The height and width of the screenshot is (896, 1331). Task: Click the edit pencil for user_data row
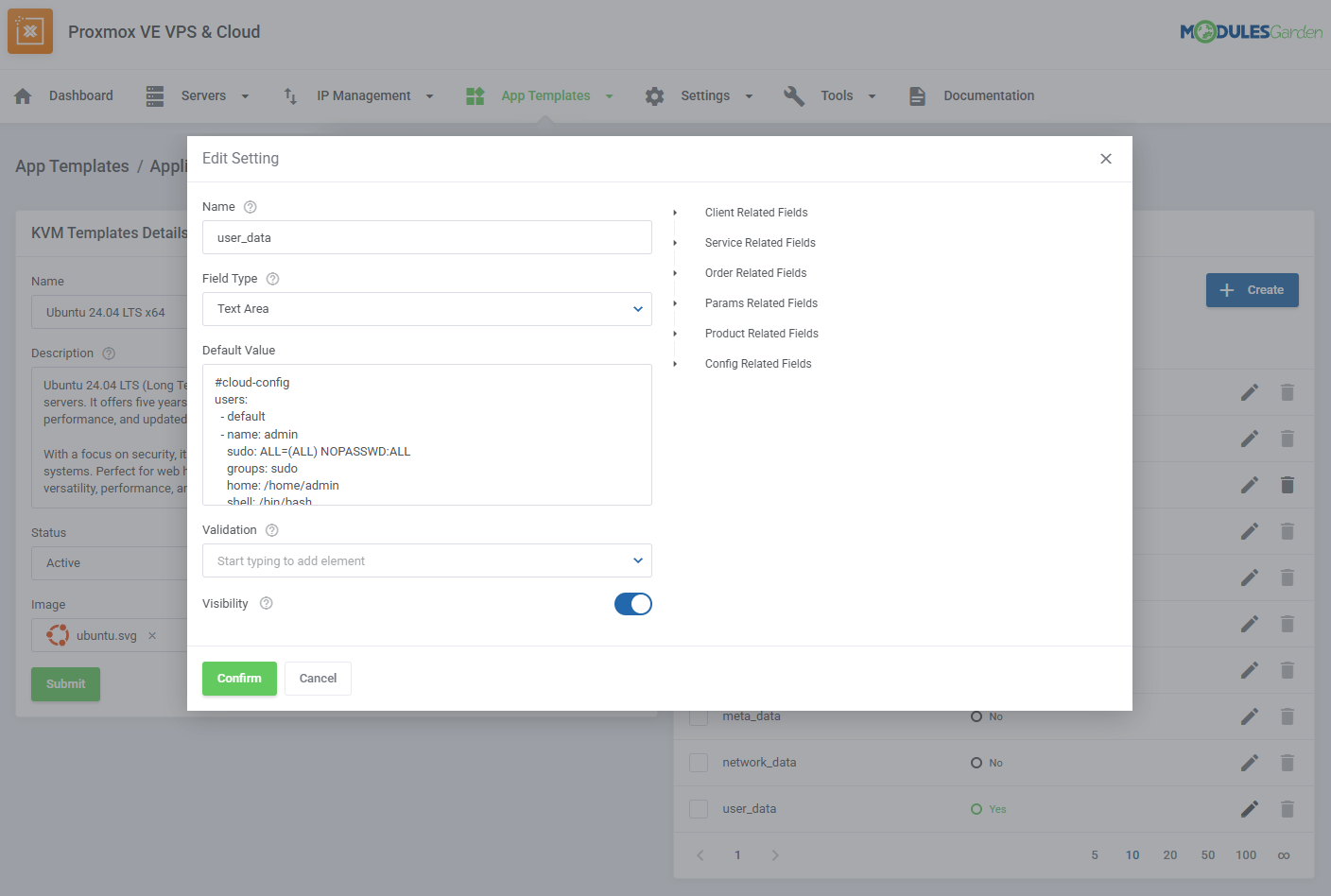pos(1250,809)
